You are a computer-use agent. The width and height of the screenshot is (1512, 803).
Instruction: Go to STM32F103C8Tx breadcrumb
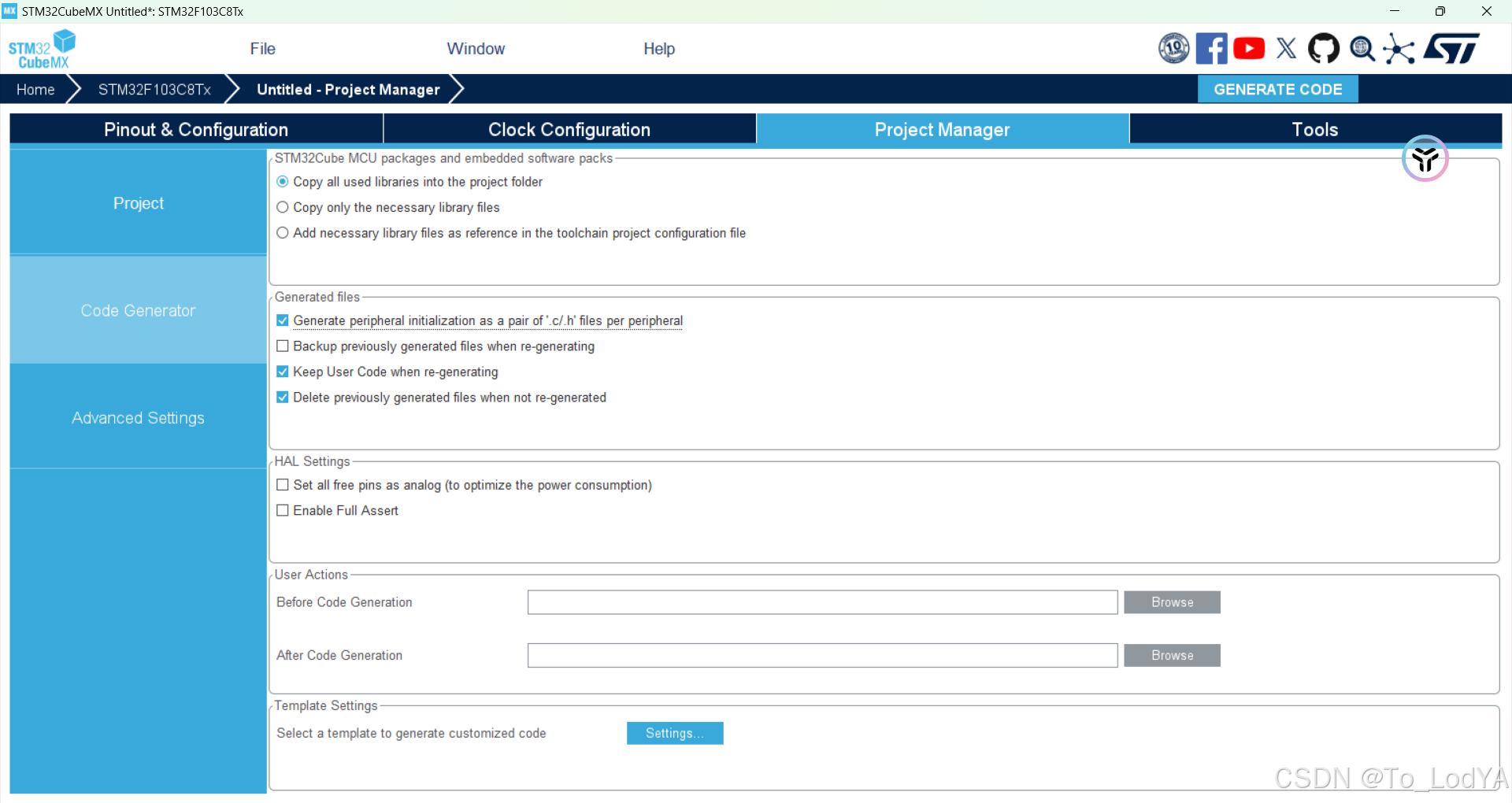pyautogui.click(x=154, y=90)
